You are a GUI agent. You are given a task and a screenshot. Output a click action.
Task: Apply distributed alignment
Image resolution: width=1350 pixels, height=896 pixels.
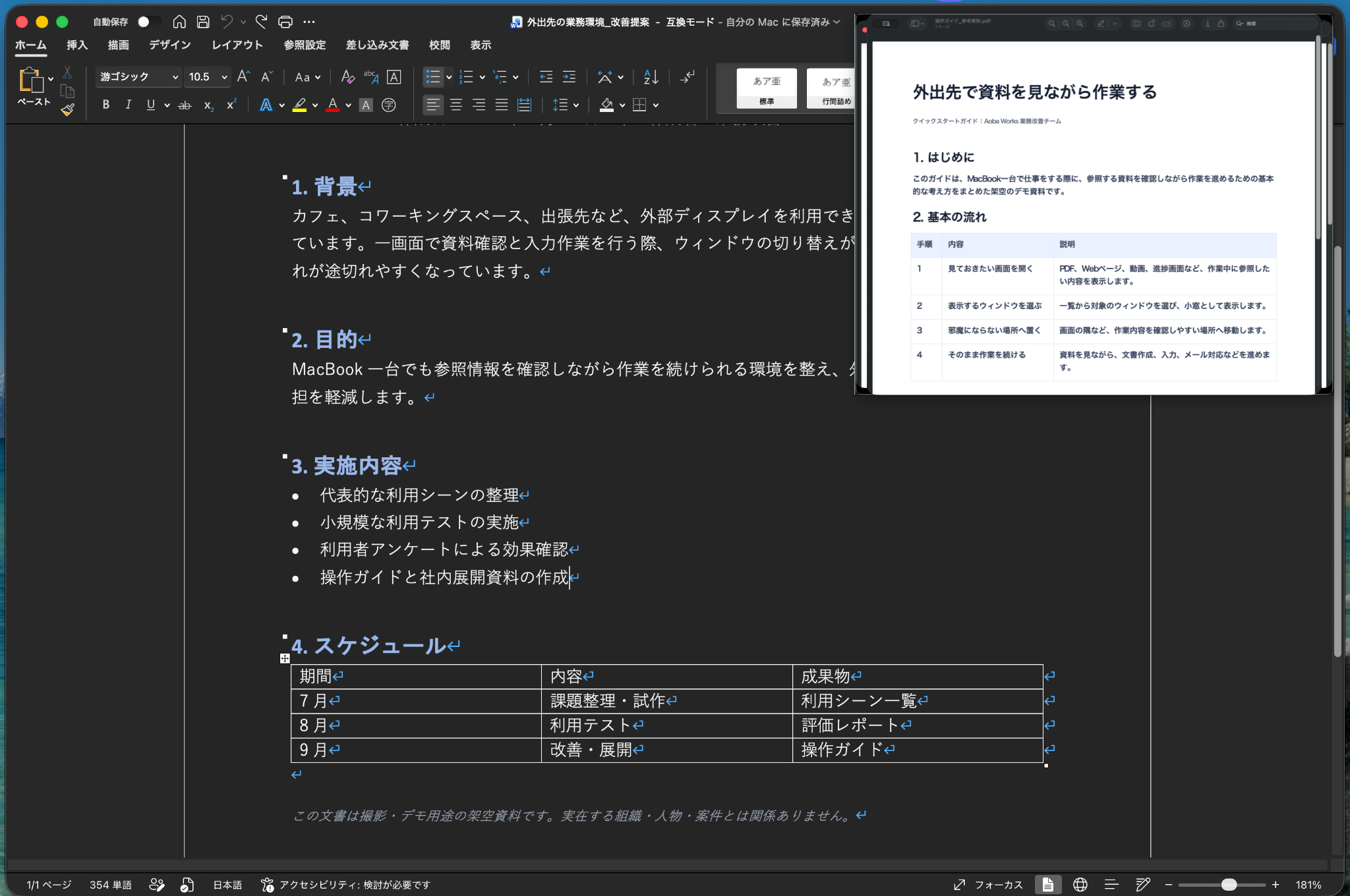[x=524, y=105]
